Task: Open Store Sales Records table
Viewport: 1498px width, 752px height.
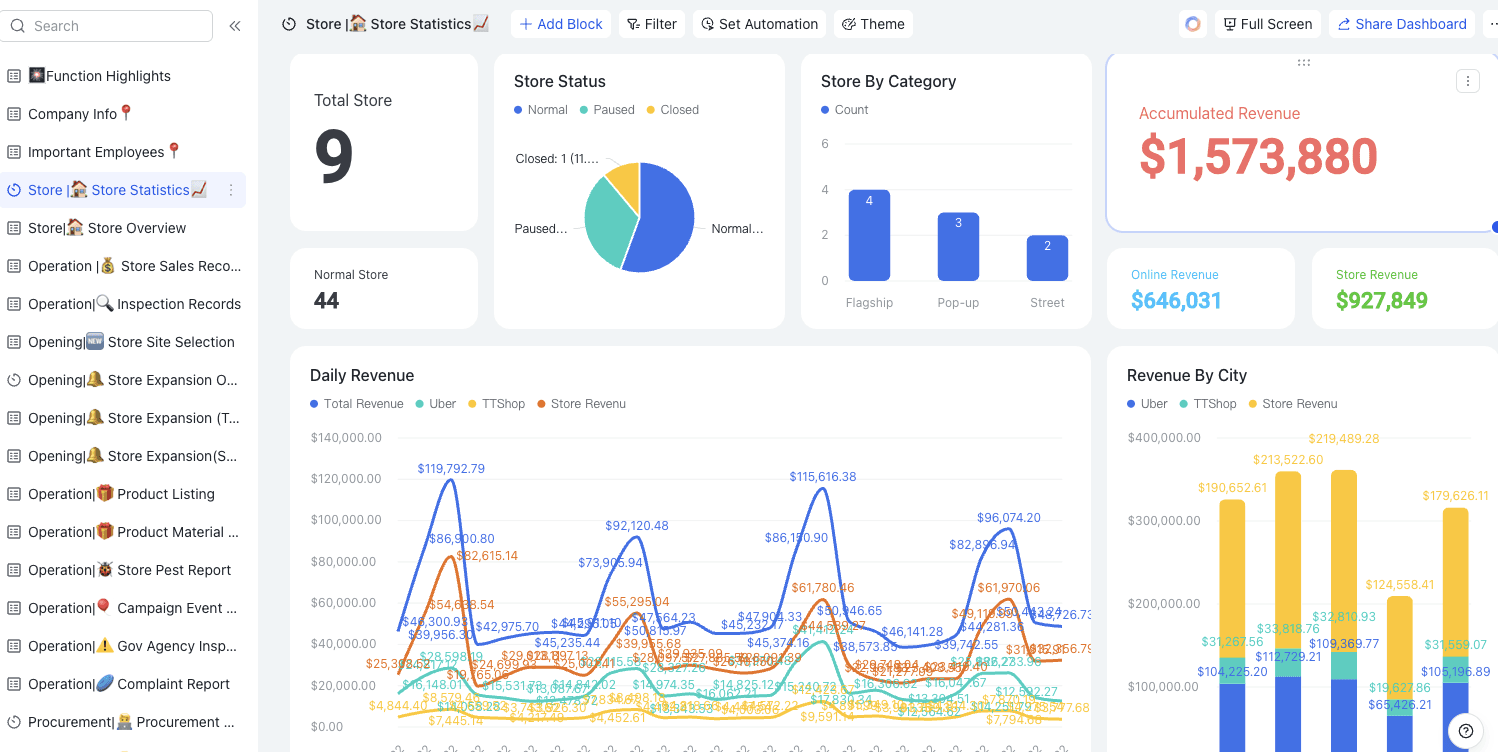Action: (x=123, y=266)
